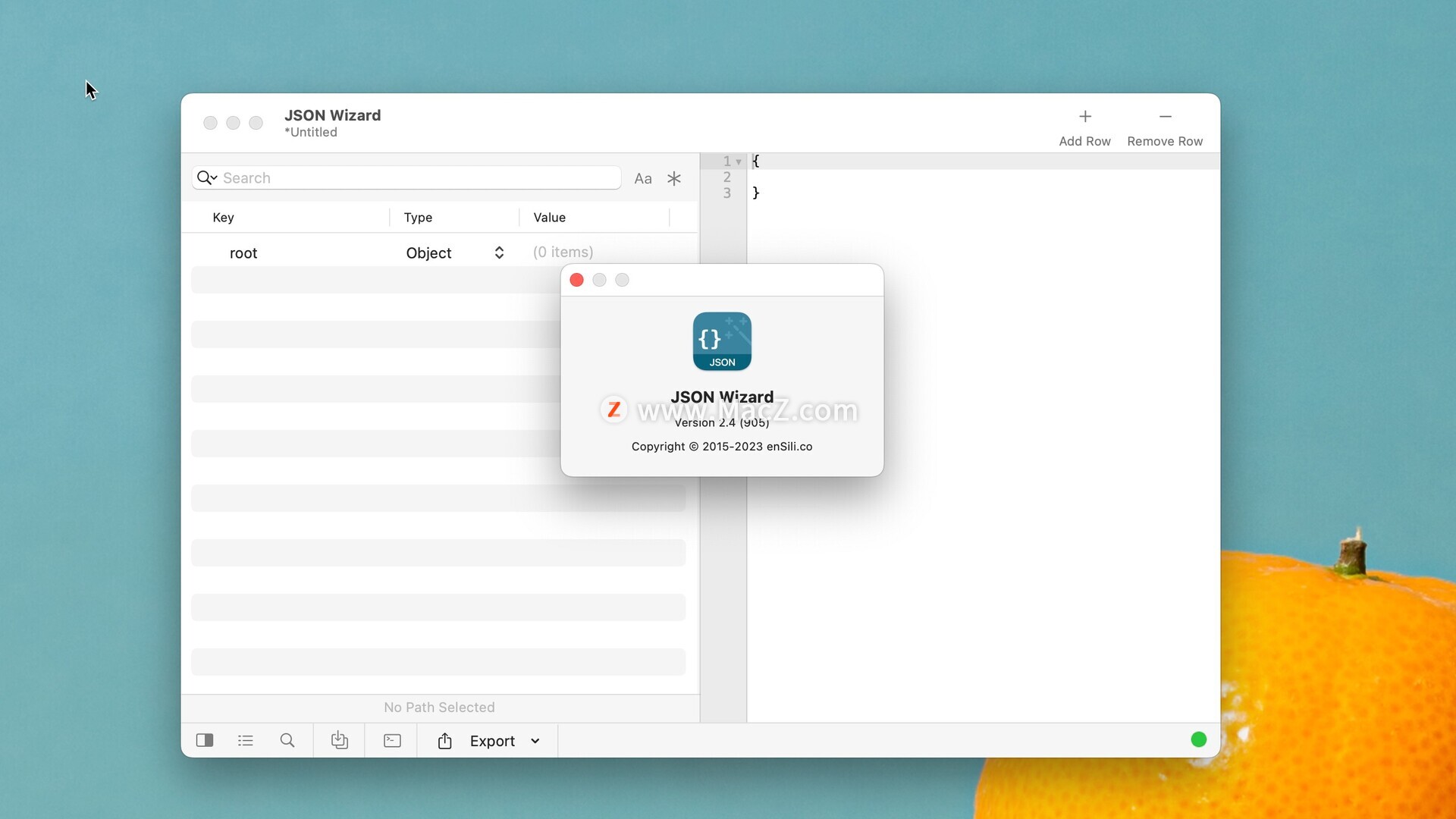Close the About JSON Wizard dialog

(576, 281)
